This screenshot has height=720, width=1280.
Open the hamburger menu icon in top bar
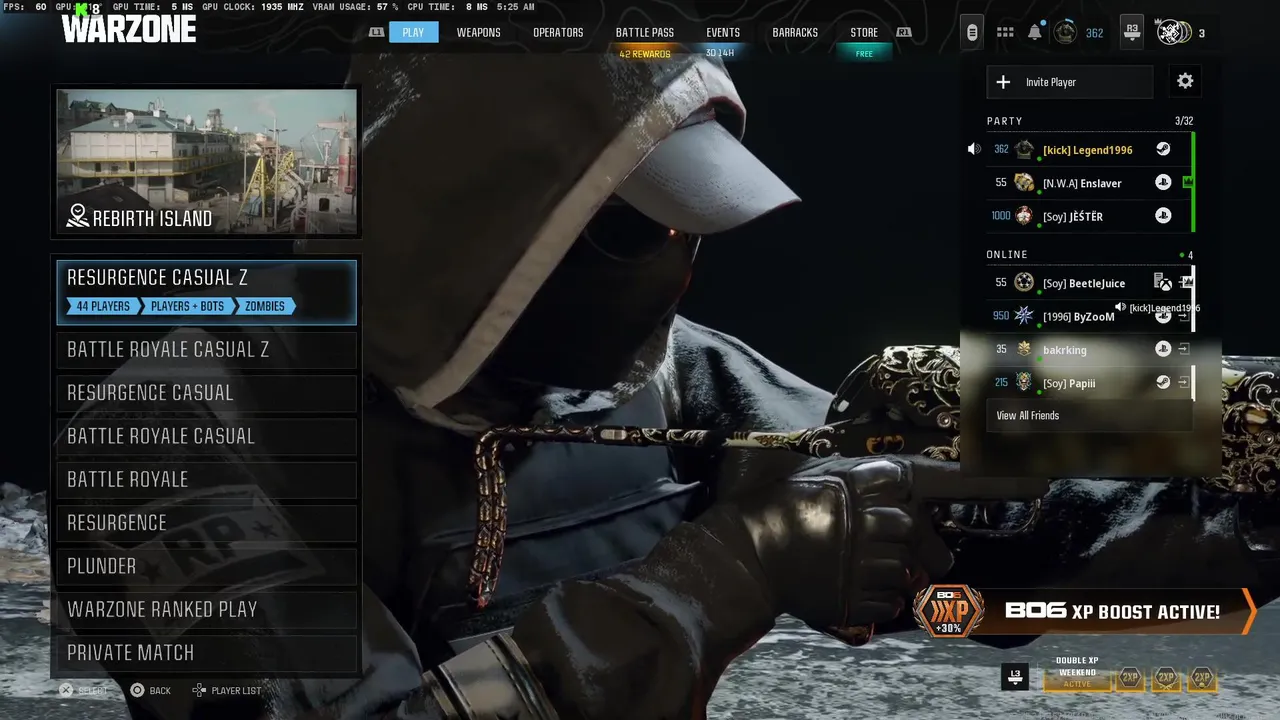[x=972, y=33]
